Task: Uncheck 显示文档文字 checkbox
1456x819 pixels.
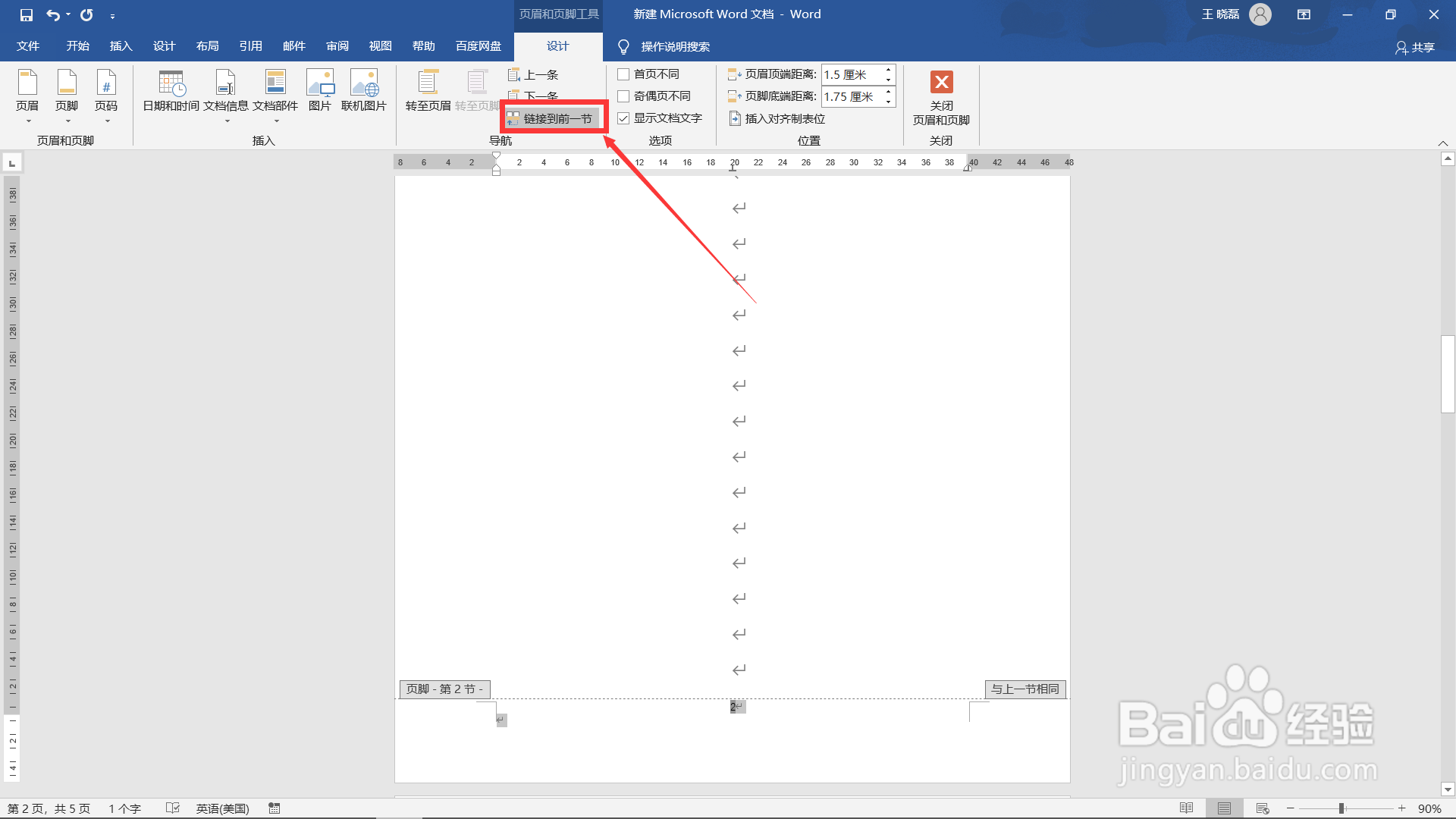Action: (x=623, y=118)
